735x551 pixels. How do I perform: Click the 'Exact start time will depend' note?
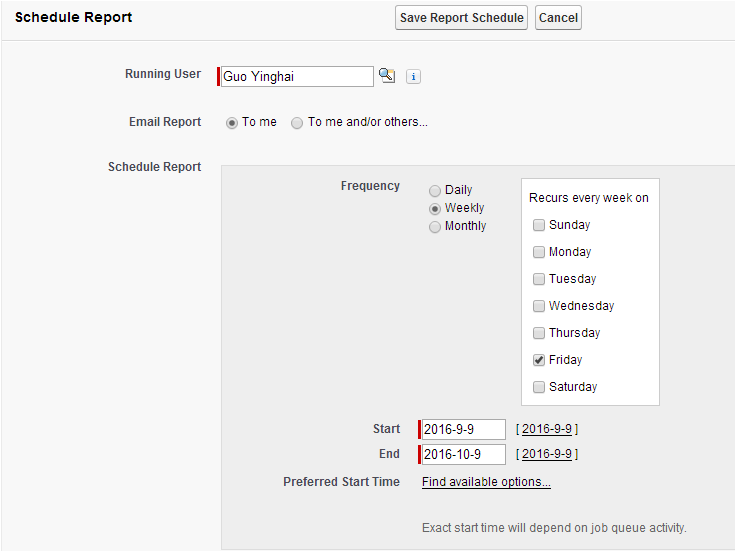[554, 528]
